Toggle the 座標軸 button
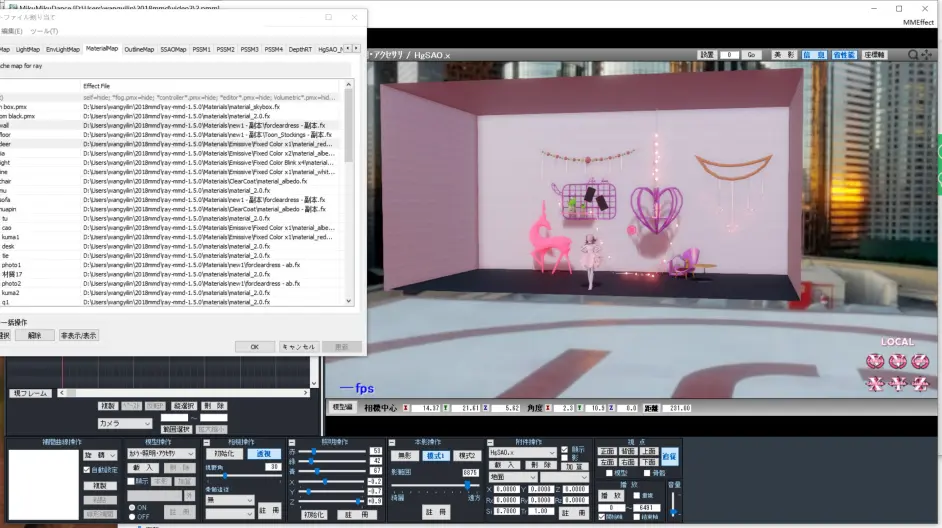 pos(874,55)
